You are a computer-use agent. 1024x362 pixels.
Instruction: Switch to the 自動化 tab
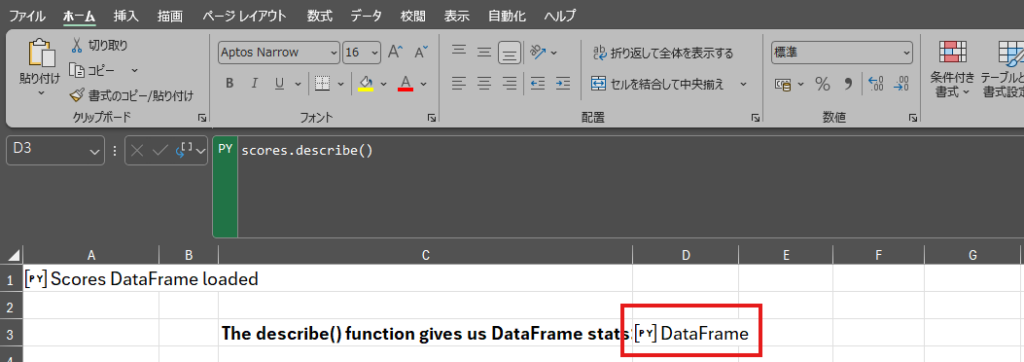pyautogui.click(x=507, y=16)
